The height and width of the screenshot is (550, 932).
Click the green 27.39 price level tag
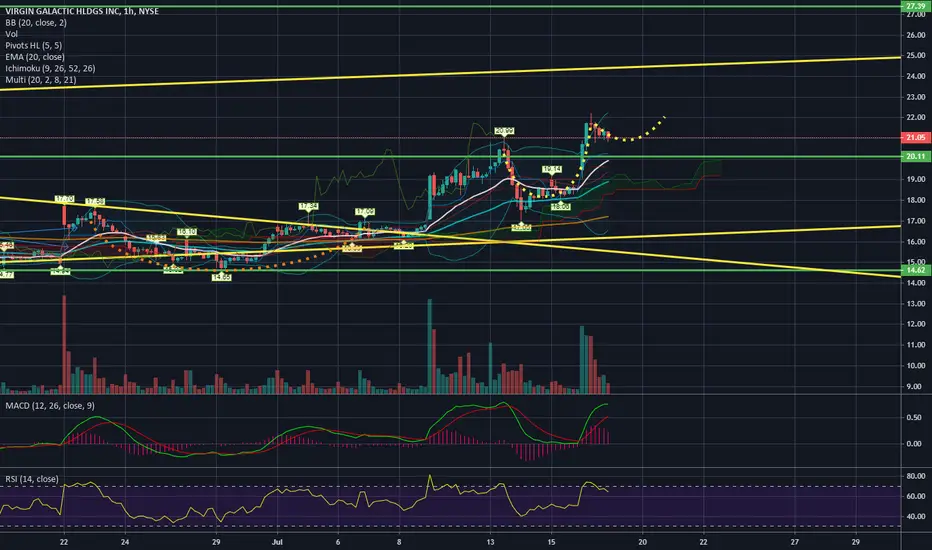[915, 6]
